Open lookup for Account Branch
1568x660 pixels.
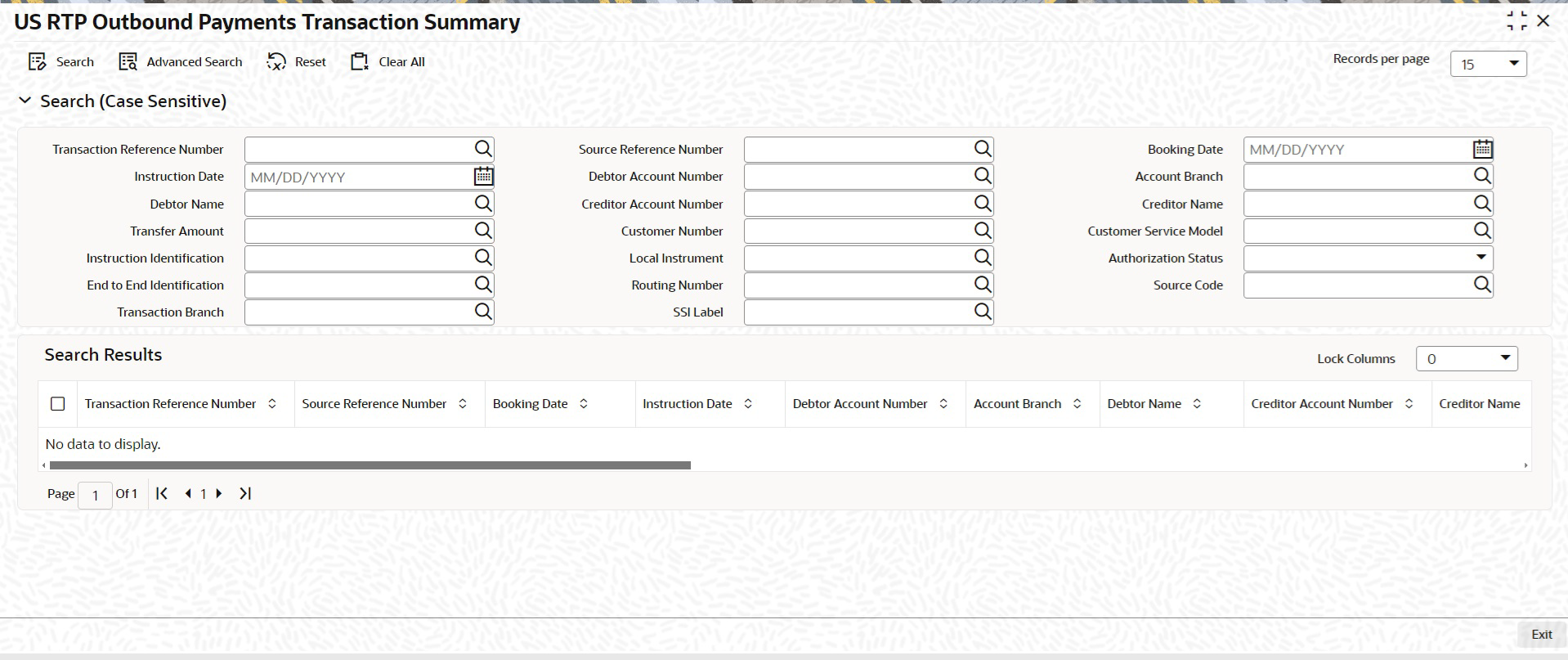1482,176
